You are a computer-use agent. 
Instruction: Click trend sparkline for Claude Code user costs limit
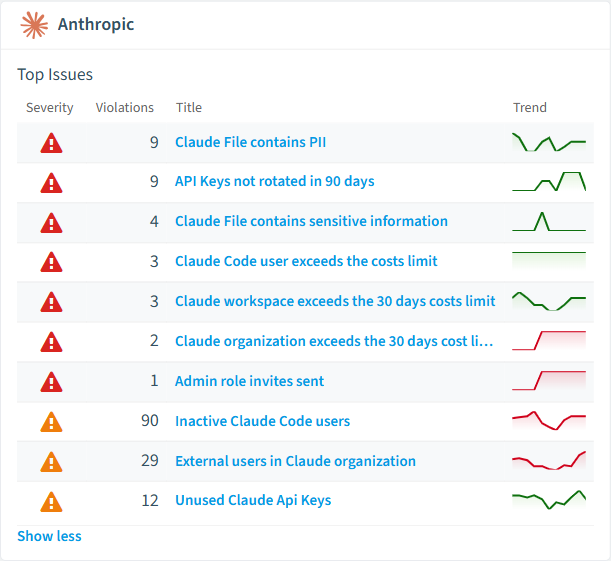click(549, 261)
